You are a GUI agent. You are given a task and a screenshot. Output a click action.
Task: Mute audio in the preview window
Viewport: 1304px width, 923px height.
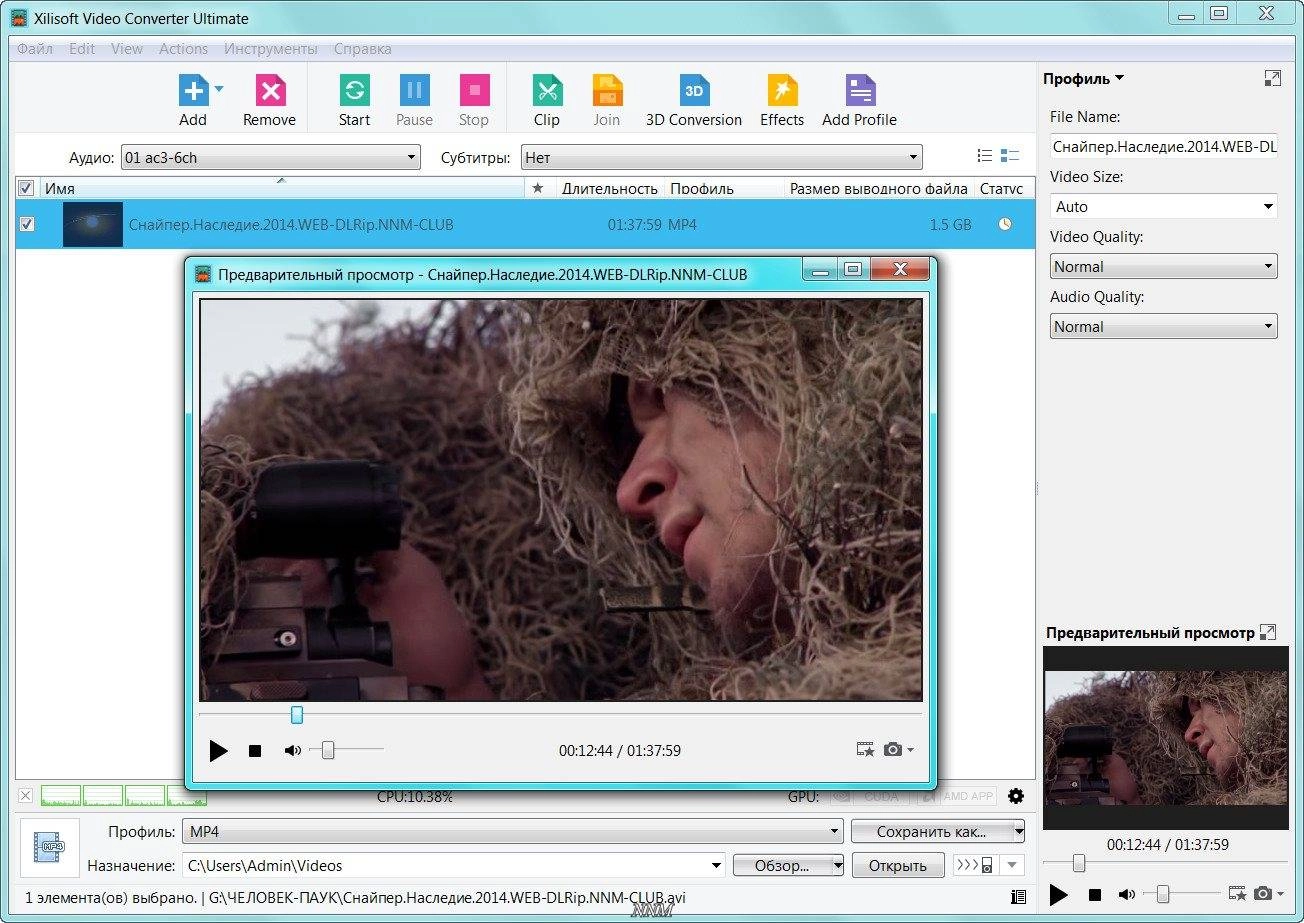292,750
